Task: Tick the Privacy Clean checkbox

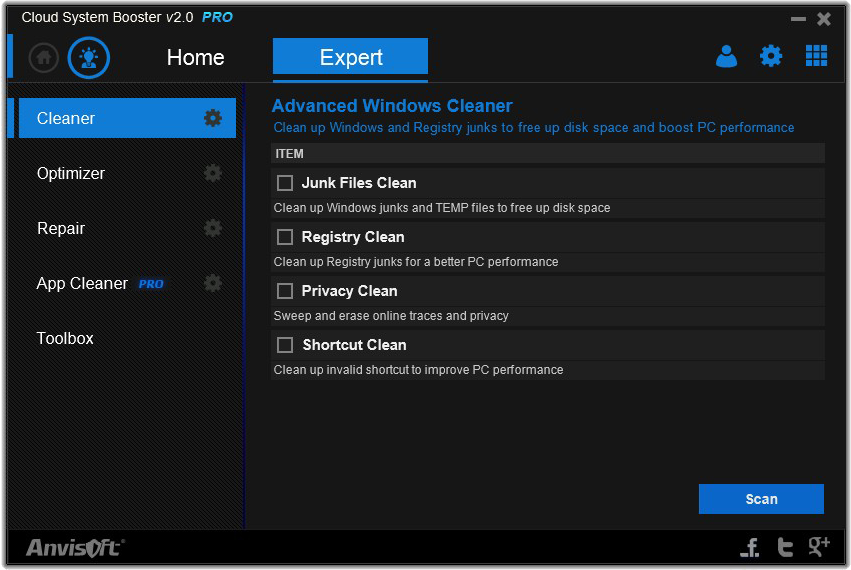Action: click(285, 291)
